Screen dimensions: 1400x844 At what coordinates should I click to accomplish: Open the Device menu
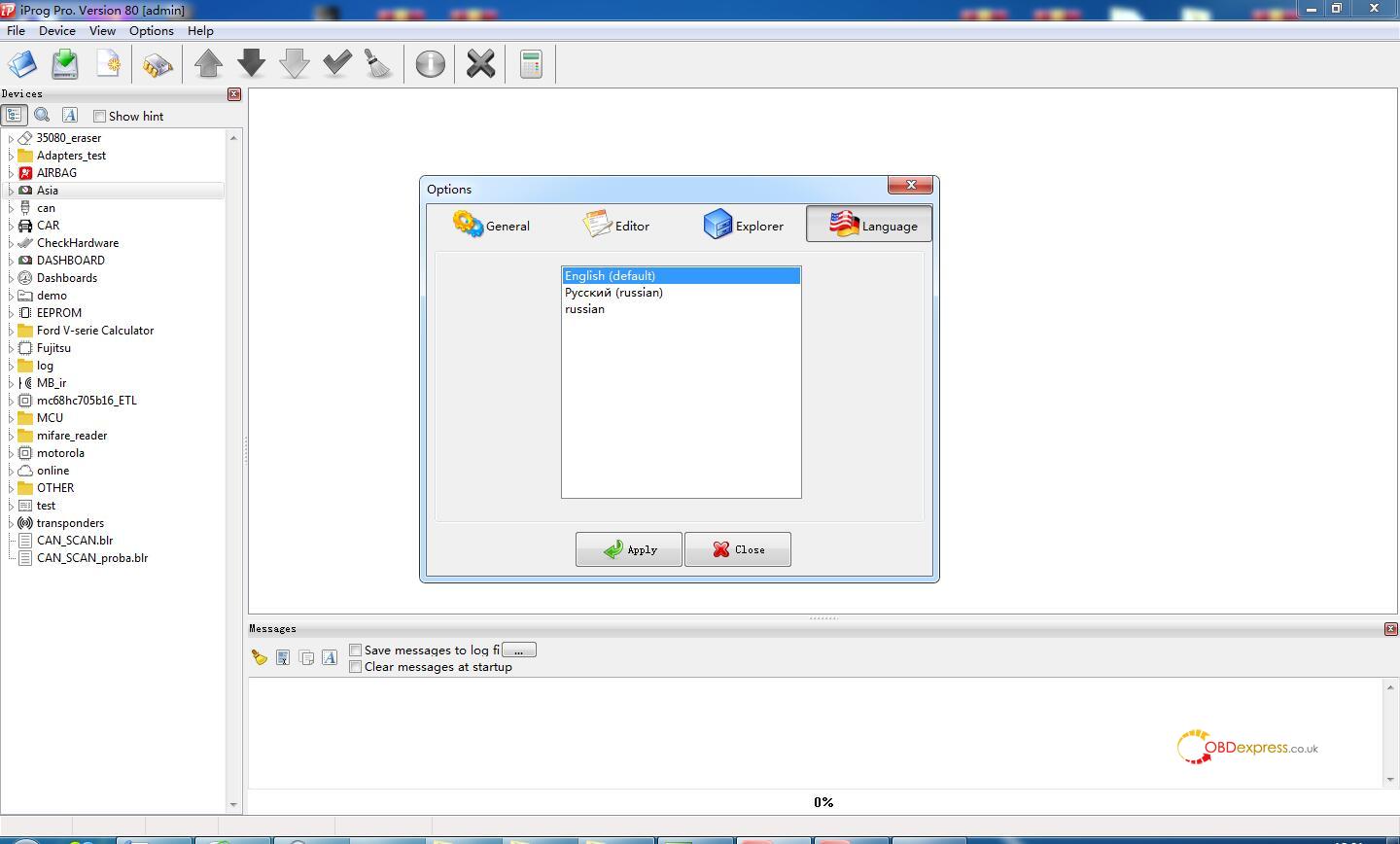point(57,30)
